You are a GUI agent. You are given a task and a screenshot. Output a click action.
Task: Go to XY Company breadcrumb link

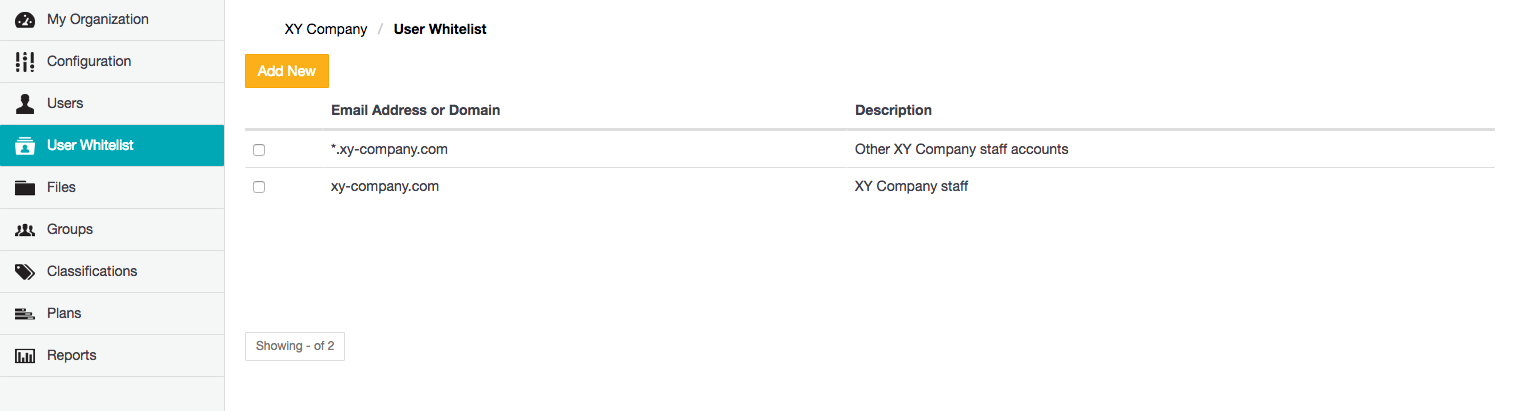point(326,30)
